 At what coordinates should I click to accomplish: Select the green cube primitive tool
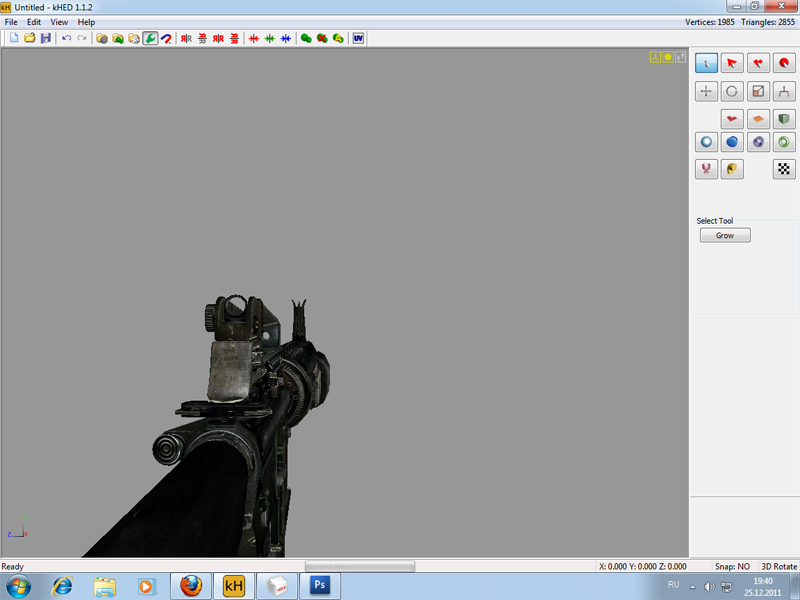tap(784, 119)
